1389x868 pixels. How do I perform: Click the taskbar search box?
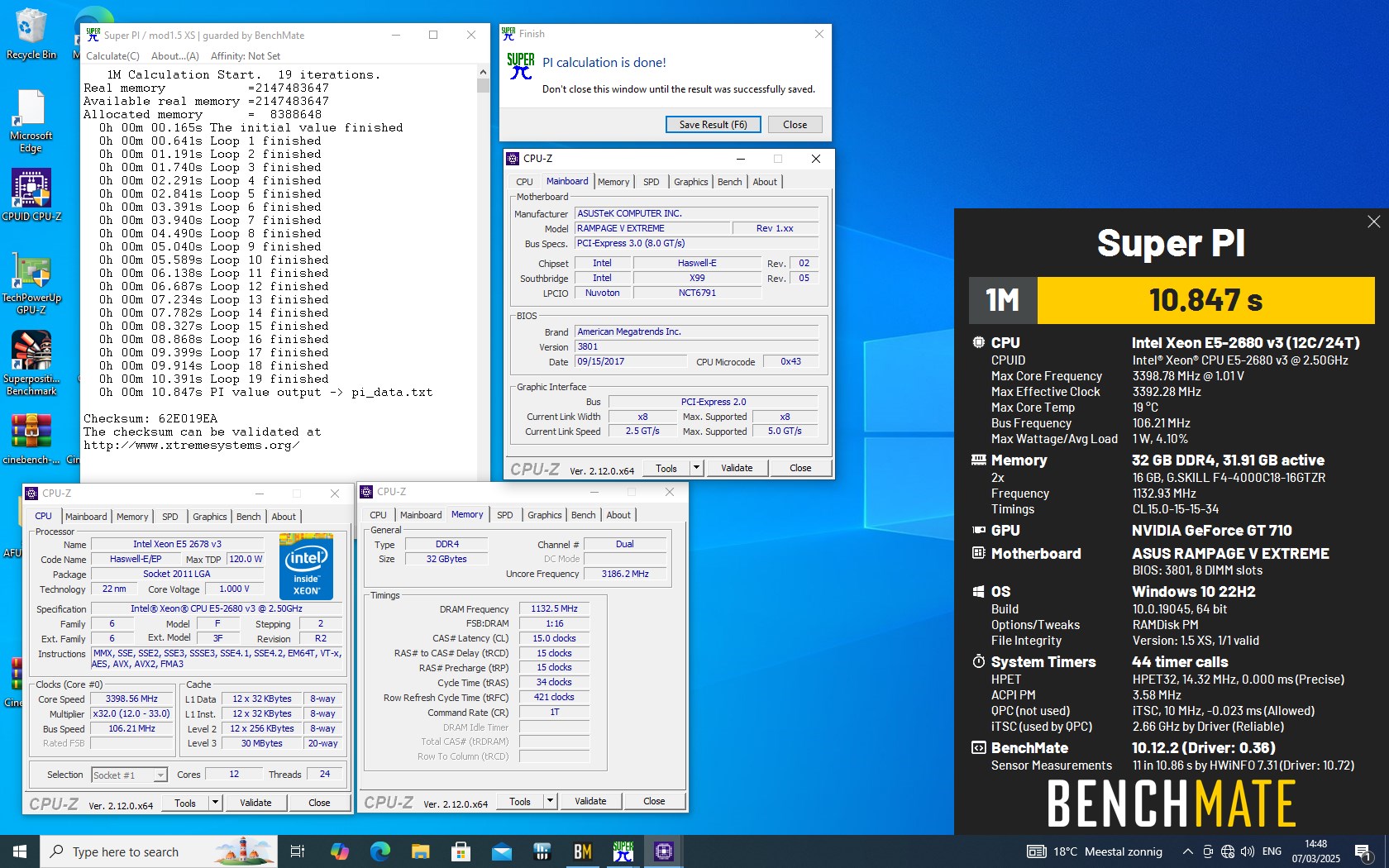(157, 851)
